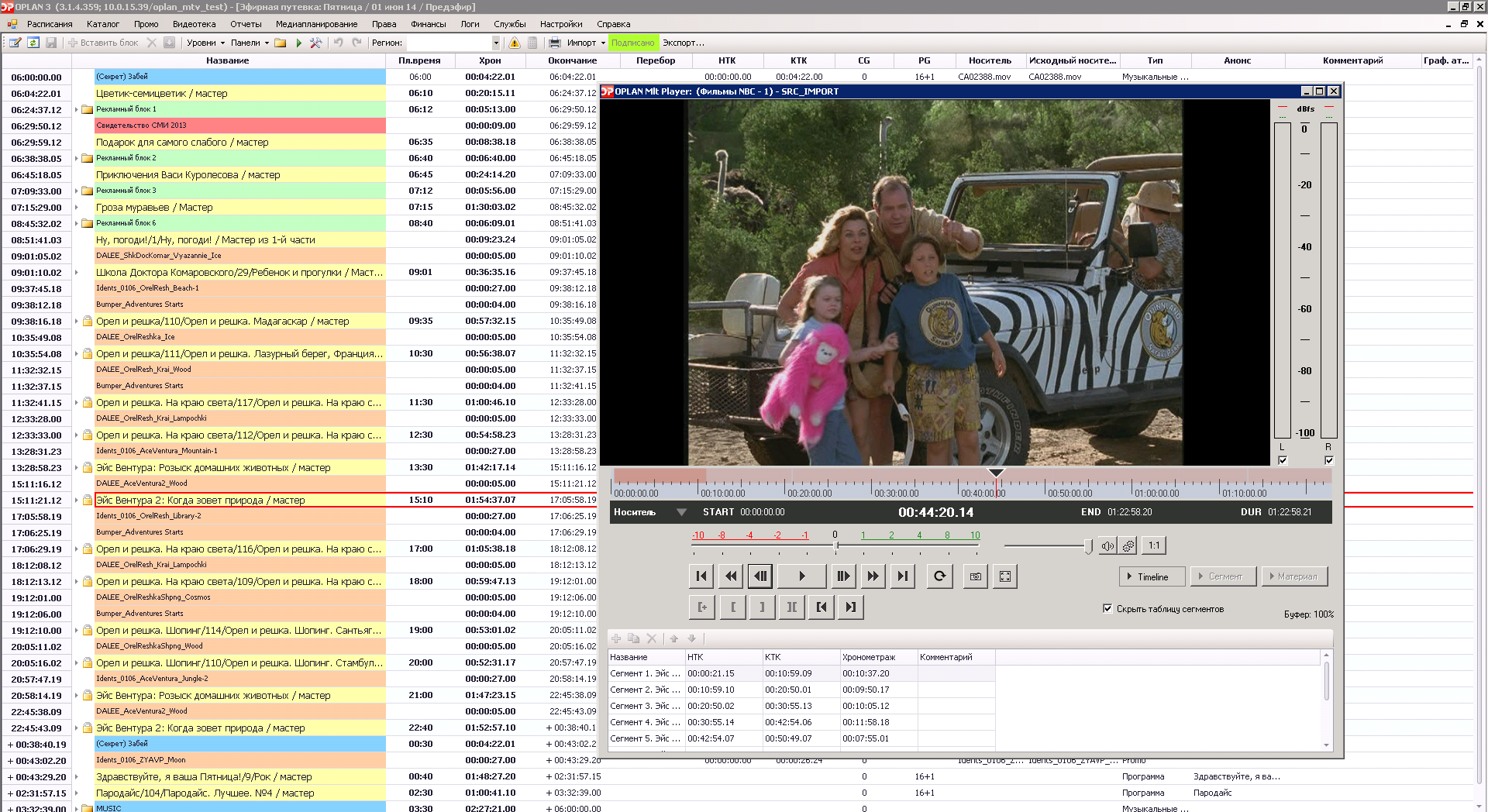Open the Расписания menu
This screenshot has width=1488, height=812.
coord(50,24)
